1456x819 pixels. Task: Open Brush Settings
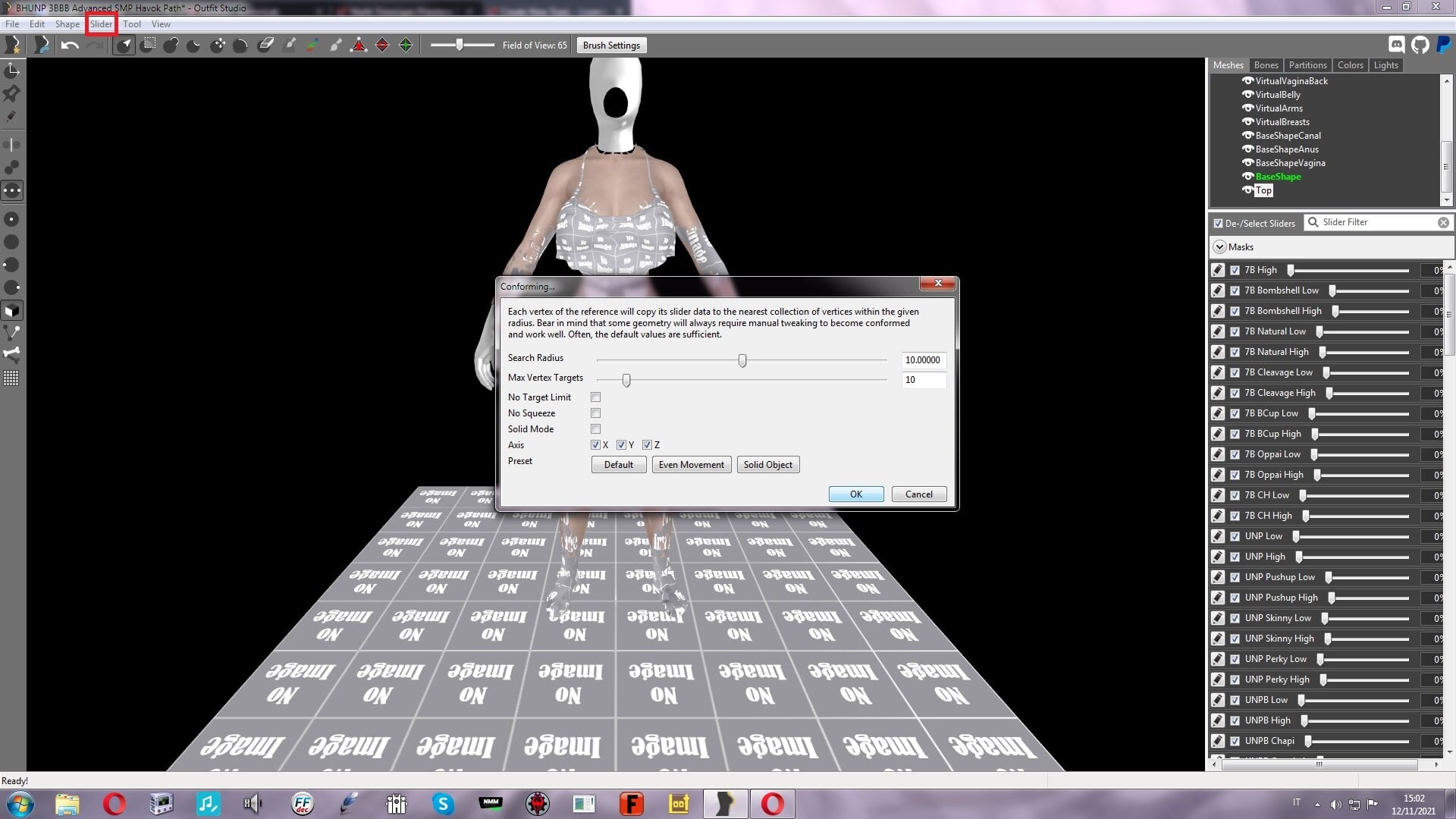click(x=611, y=45)
